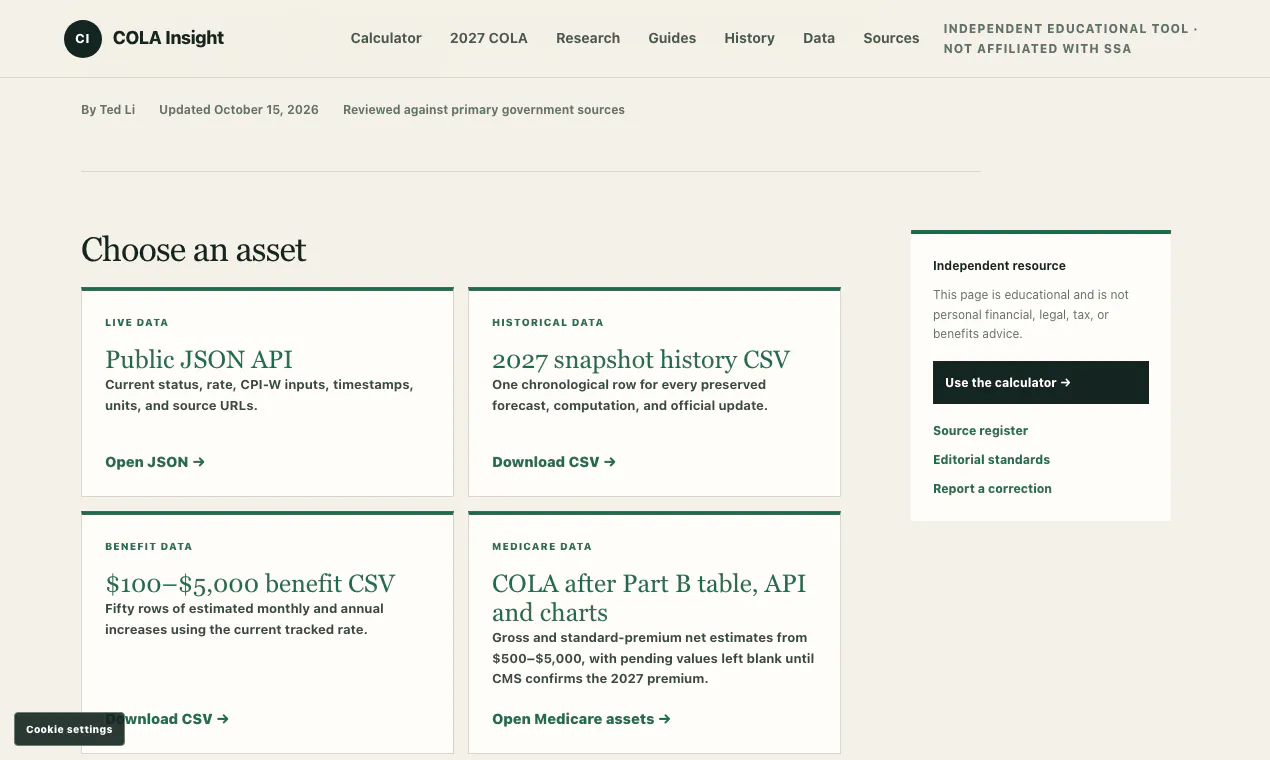Click the Public JSON API heading
1270x760 pixels.
[x=199, y=359]
